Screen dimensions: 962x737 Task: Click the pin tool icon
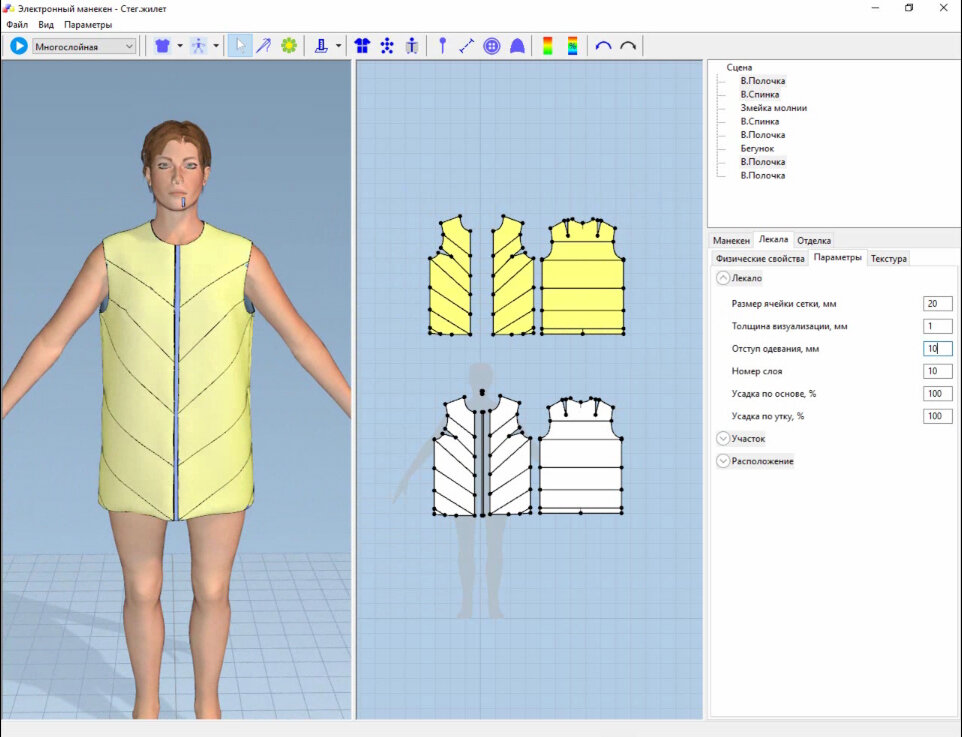click(x=442, y=46)
